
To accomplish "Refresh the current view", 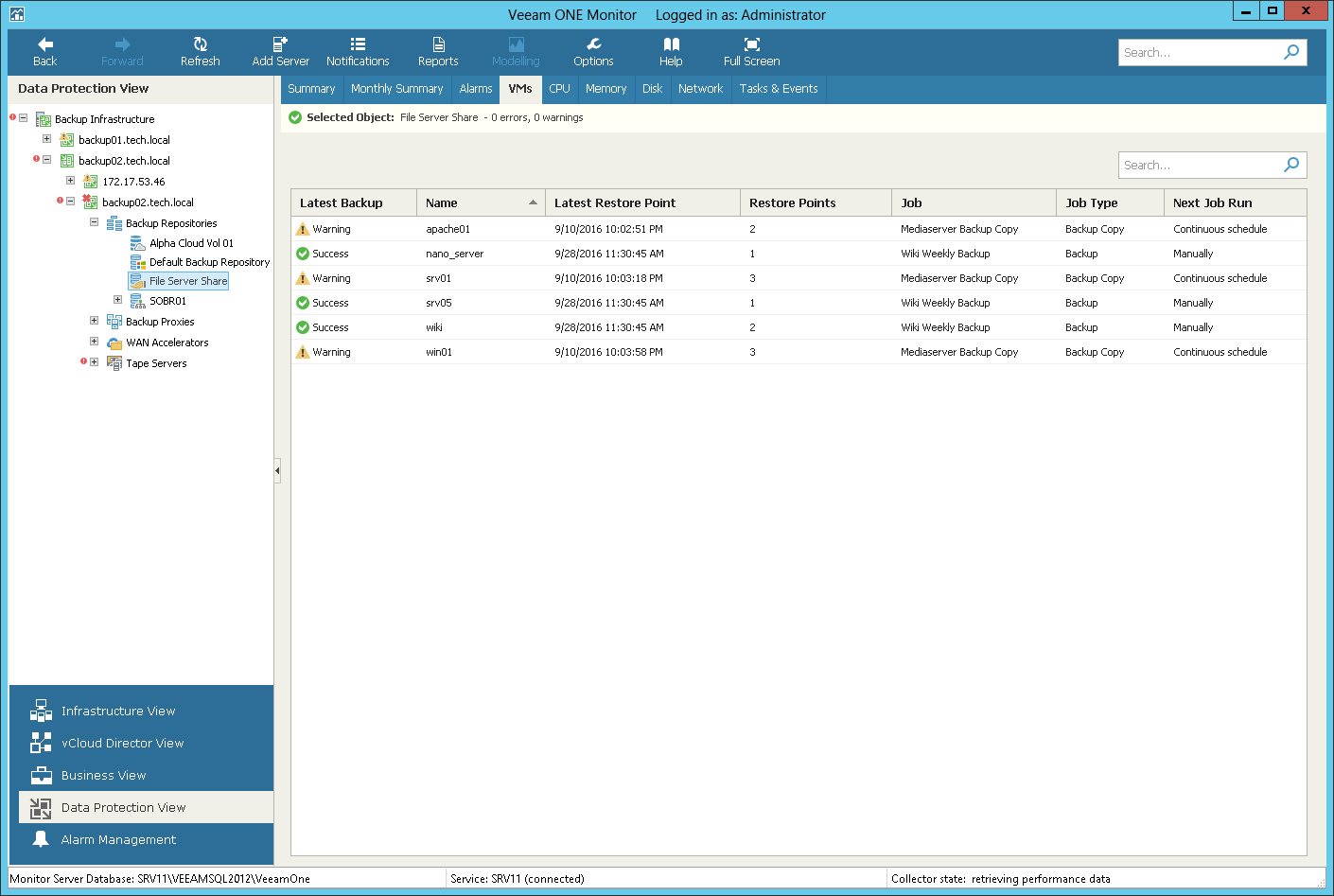I will 200,52.
